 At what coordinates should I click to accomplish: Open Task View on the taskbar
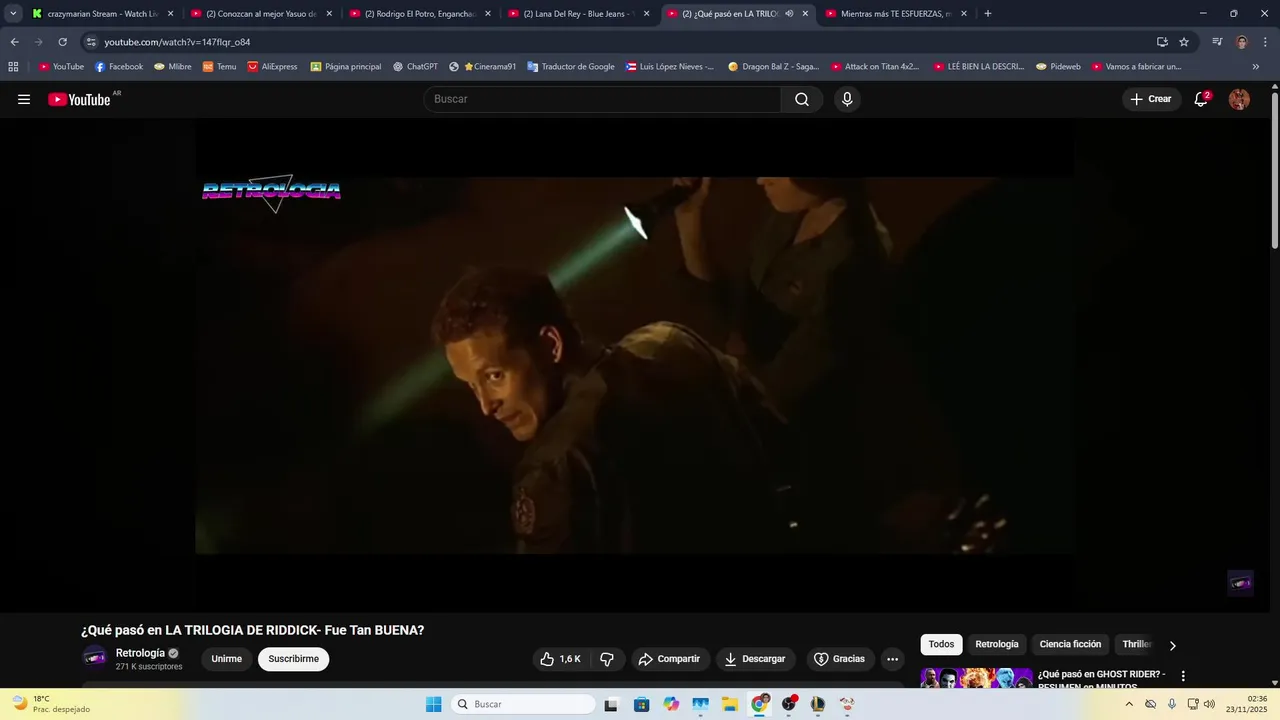(611, 704)
